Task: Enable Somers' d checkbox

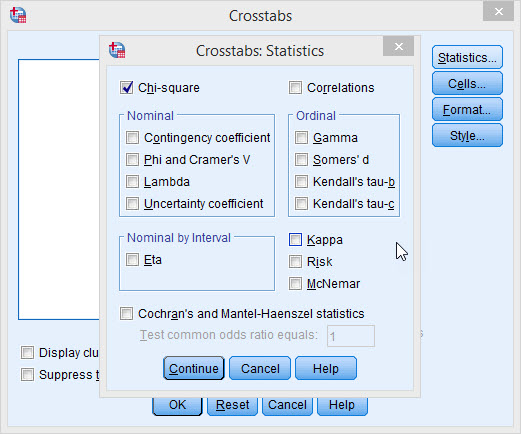Action: (x=301, y=159)
